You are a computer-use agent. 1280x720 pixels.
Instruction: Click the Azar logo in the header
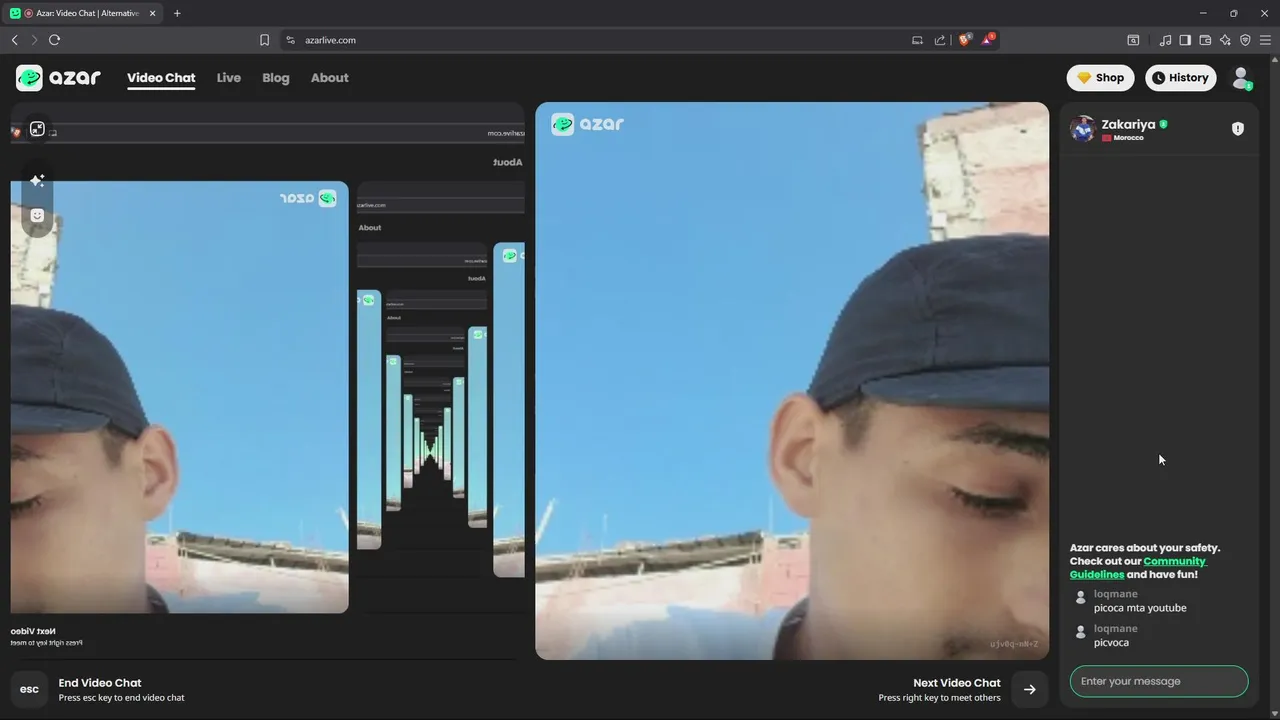pos(58,78)
